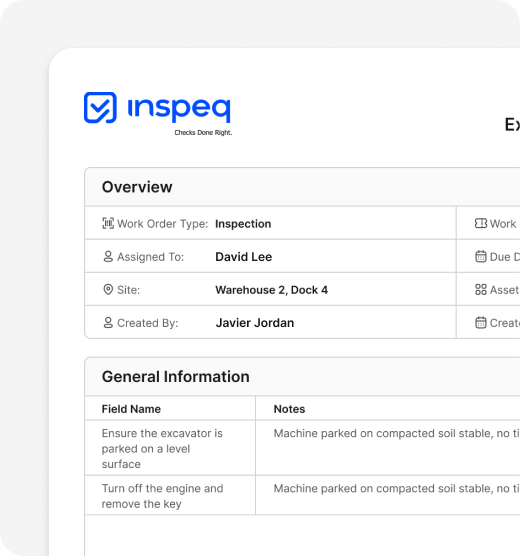The image size is (520, 556).
Task: Click the location pin icon beside Site
Action: 108,289
